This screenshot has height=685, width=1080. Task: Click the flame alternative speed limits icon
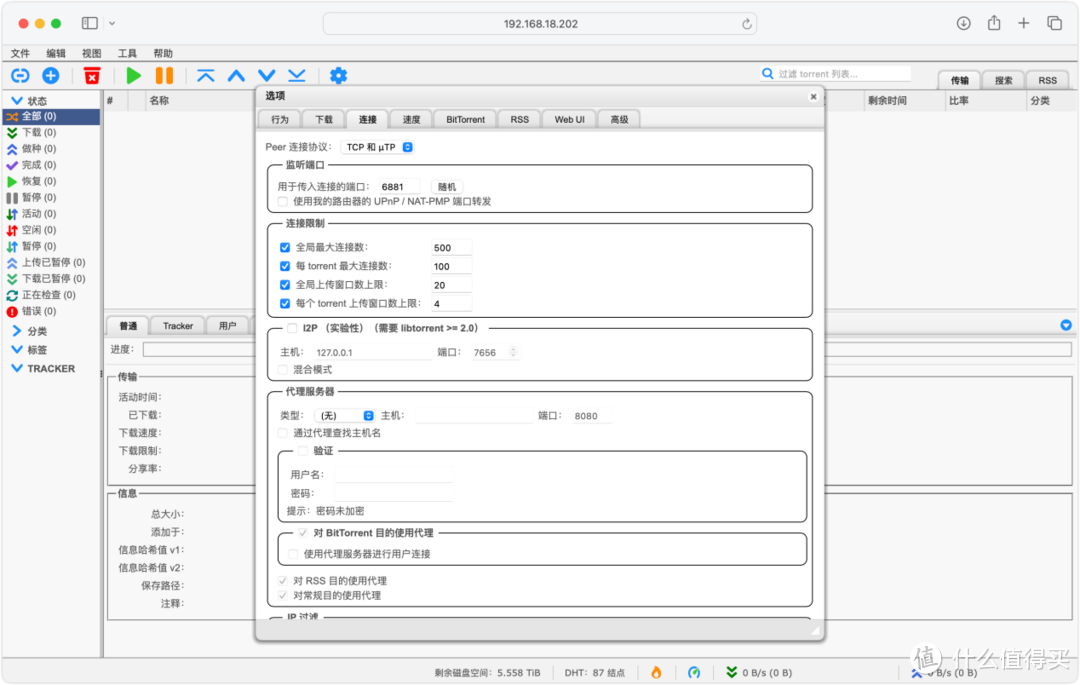coord(657,673)
